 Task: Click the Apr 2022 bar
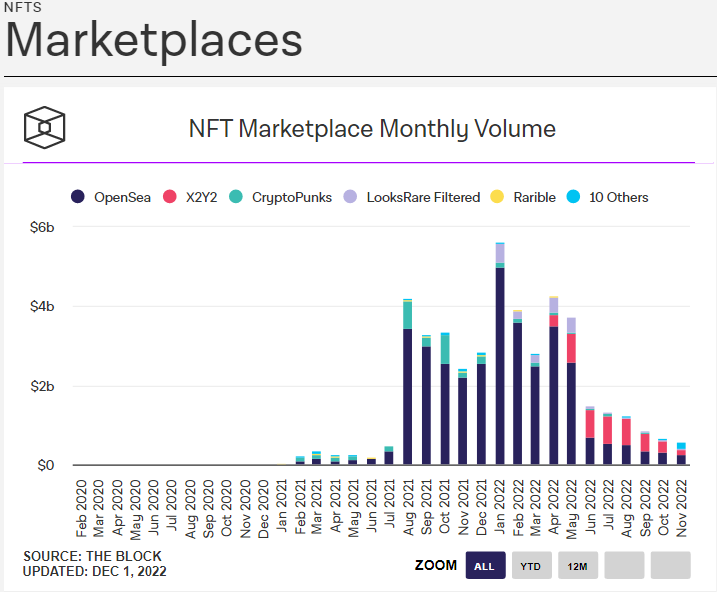(x=554, y=381)
